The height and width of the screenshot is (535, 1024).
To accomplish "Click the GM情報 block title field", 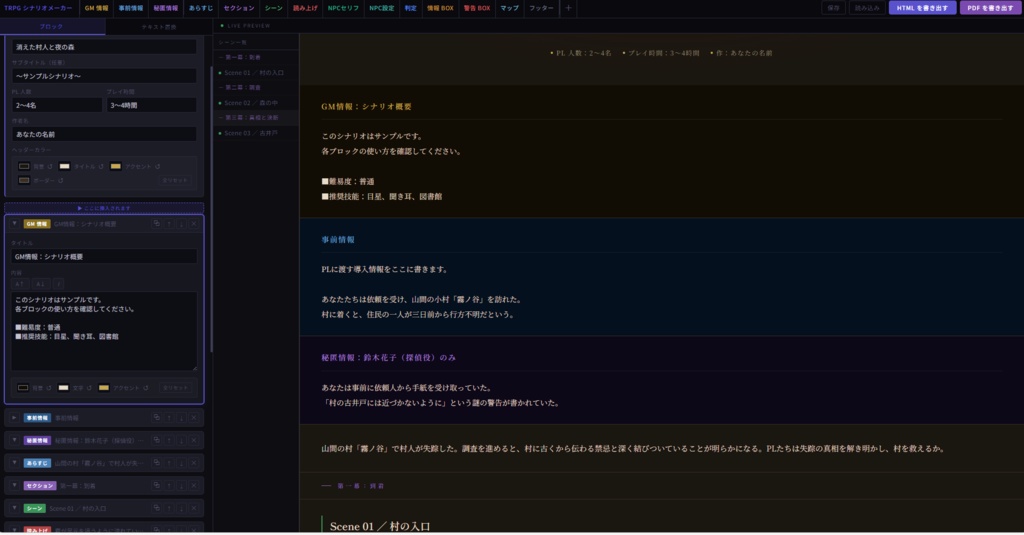I will coord(104,257).
